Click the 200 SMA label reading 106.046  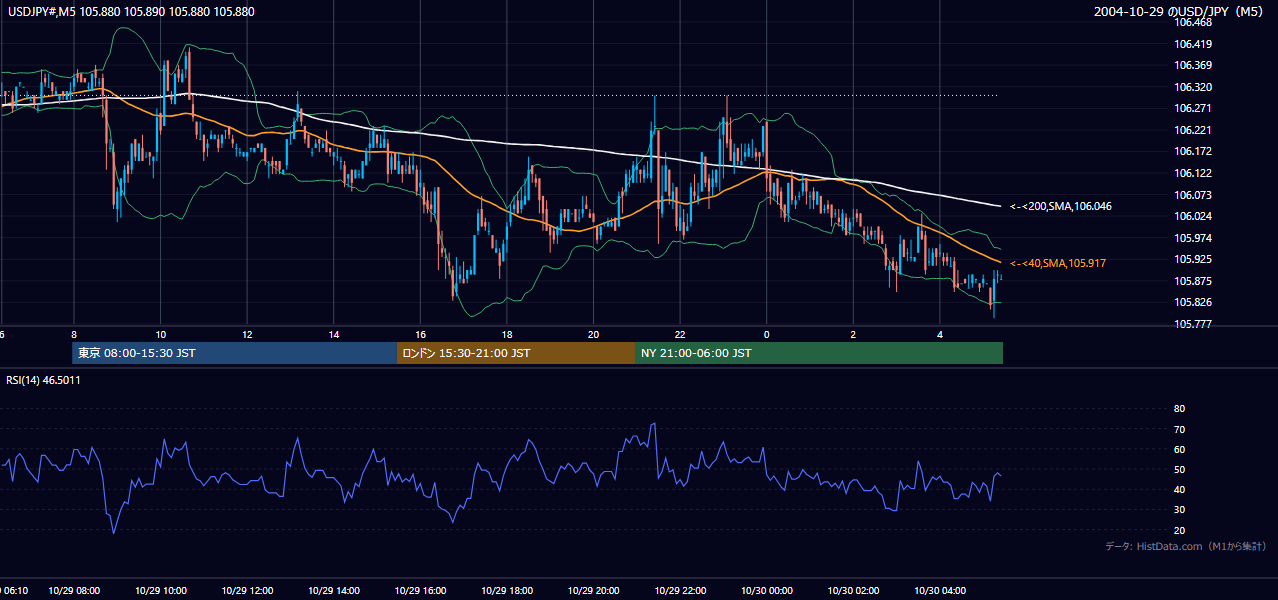click(x=1060, y=206)
